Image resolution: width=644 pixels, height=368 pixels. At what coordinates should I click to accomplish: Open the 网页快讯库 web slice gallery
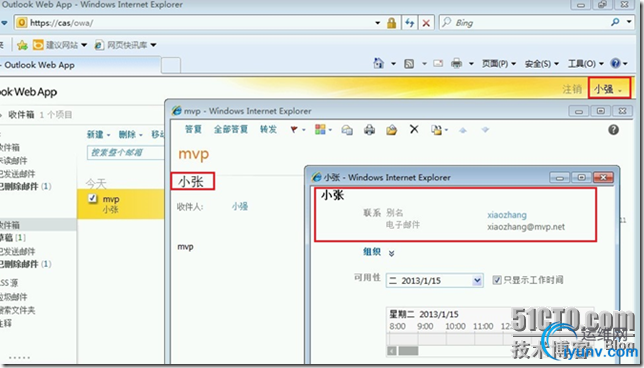[125, 45]
